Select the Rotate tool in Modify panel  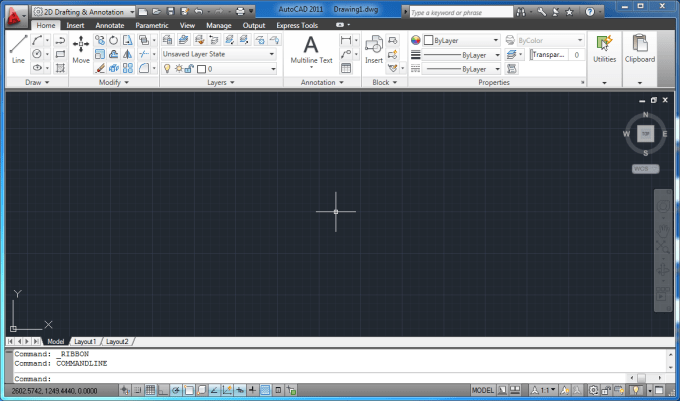click(x=114, y=40)
